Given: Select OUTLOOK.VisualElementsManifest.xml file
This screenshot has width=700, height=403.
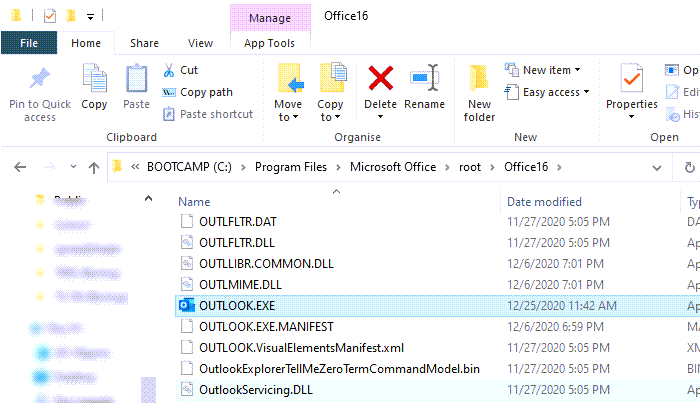Looking at the screenshot, I should (x=301, y=348).
